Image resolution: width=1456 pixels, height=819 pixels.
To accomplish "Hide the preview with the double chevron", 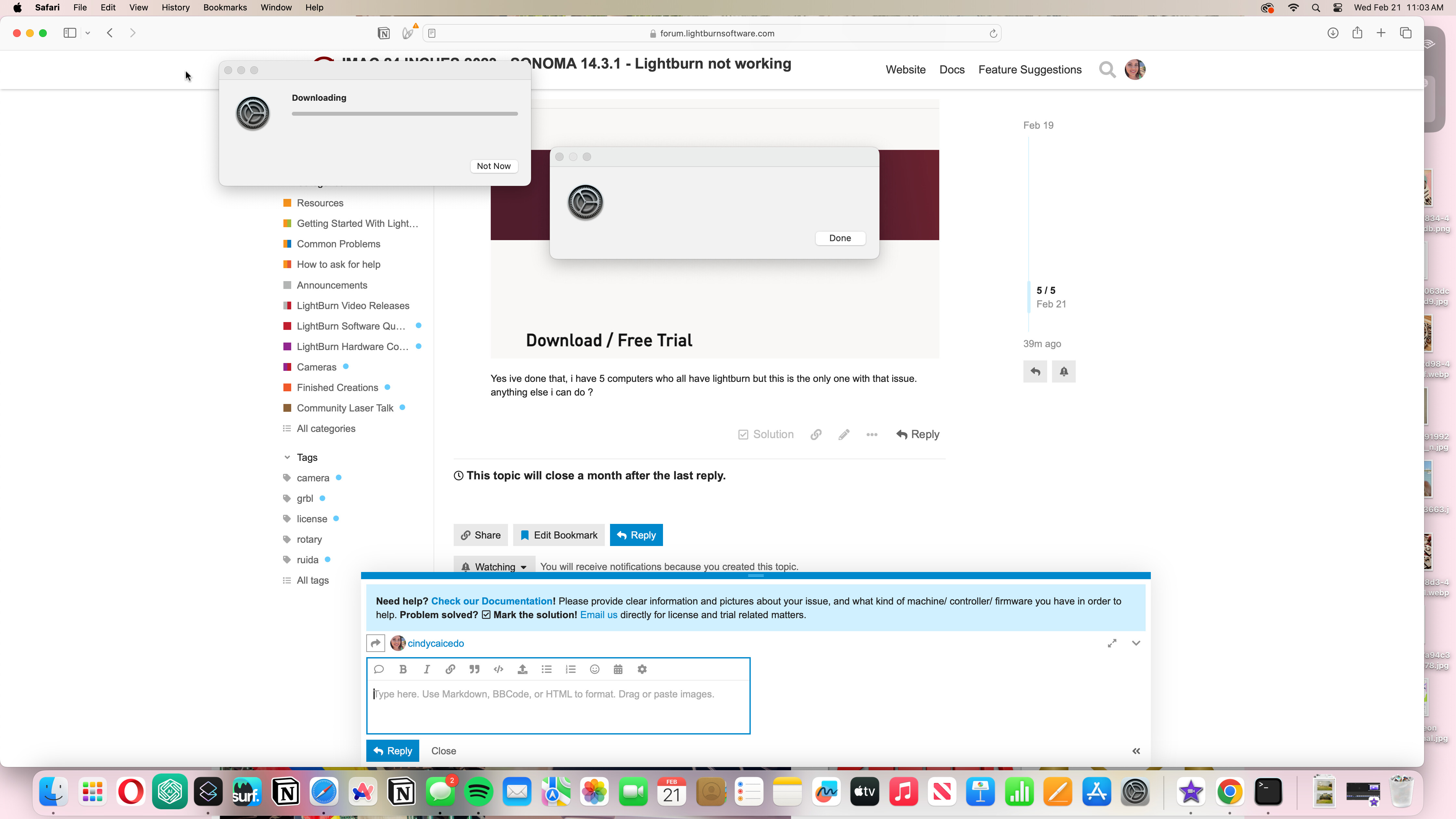I will tap(1136, 751).
